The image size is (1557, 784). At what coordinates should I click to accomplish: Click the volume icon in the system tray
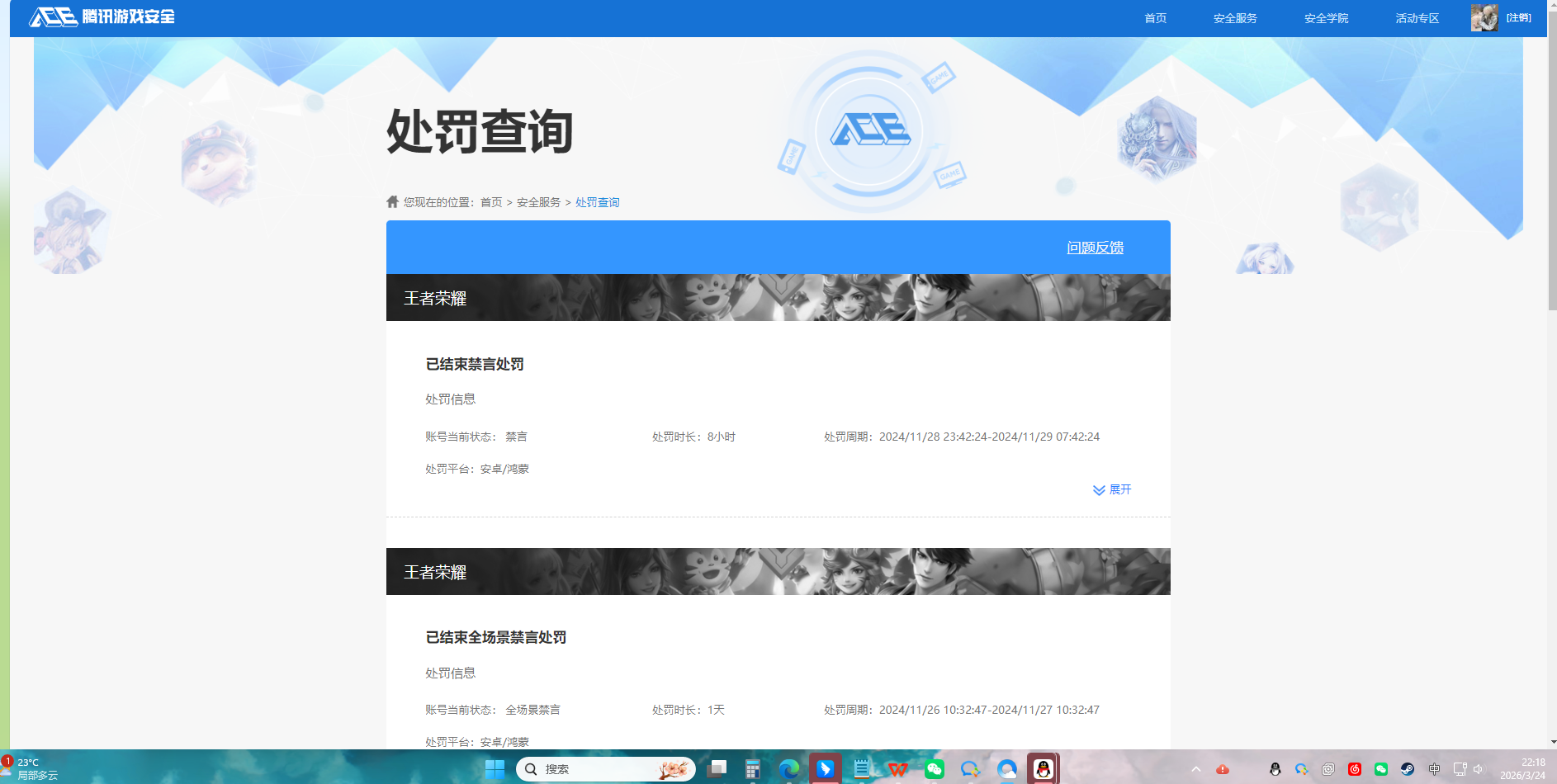pos(1479,769)
